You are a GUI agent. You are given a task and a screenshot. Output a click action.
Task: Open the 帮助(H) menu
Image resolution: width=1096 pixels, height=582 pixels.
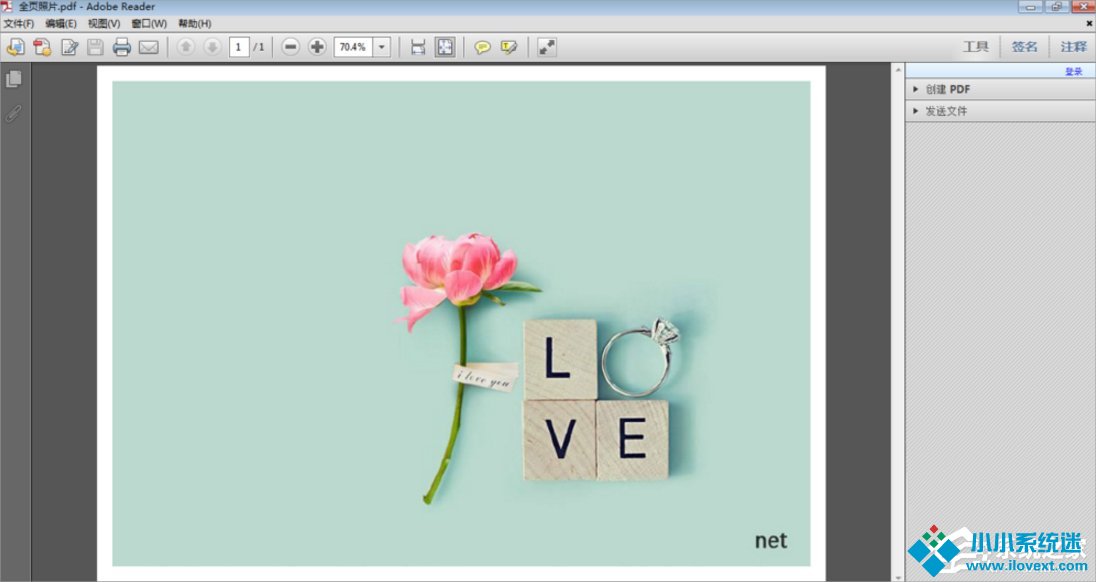[x=194, y=23]
